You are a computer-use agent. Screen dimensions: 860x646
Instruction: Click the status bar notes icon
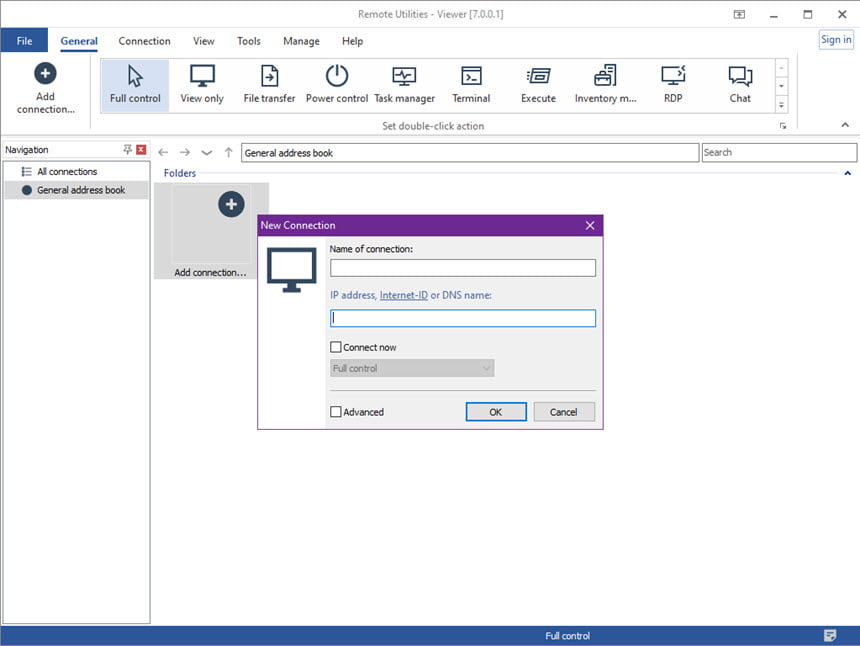830,636
